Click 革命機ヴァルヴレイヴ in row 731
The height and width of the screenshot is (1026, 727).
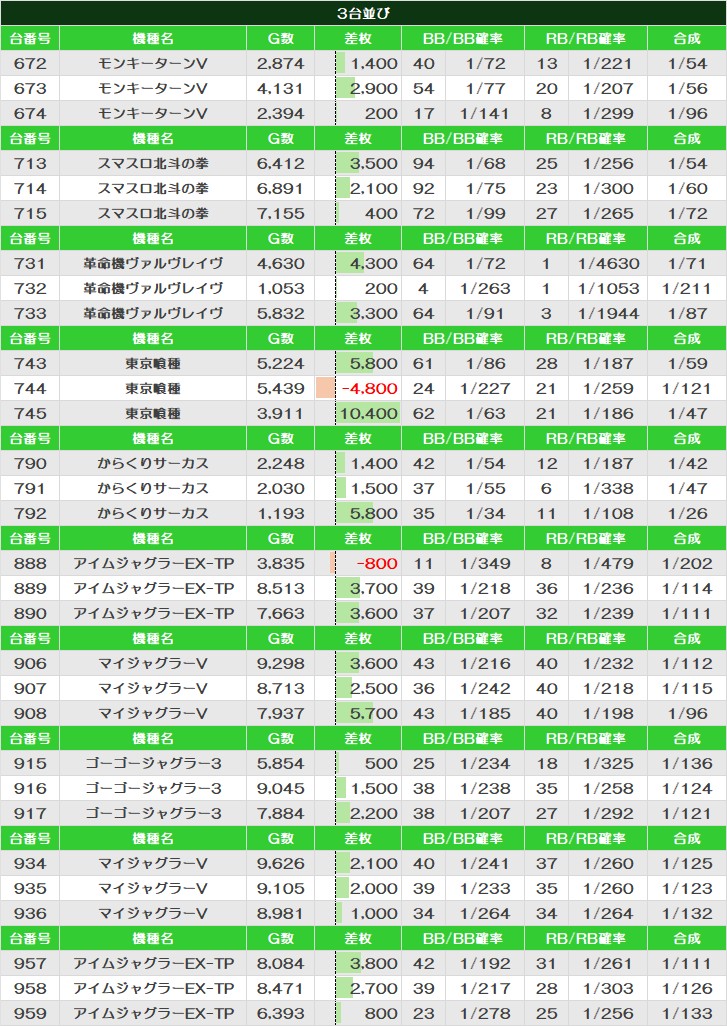(x=152, y=264)
